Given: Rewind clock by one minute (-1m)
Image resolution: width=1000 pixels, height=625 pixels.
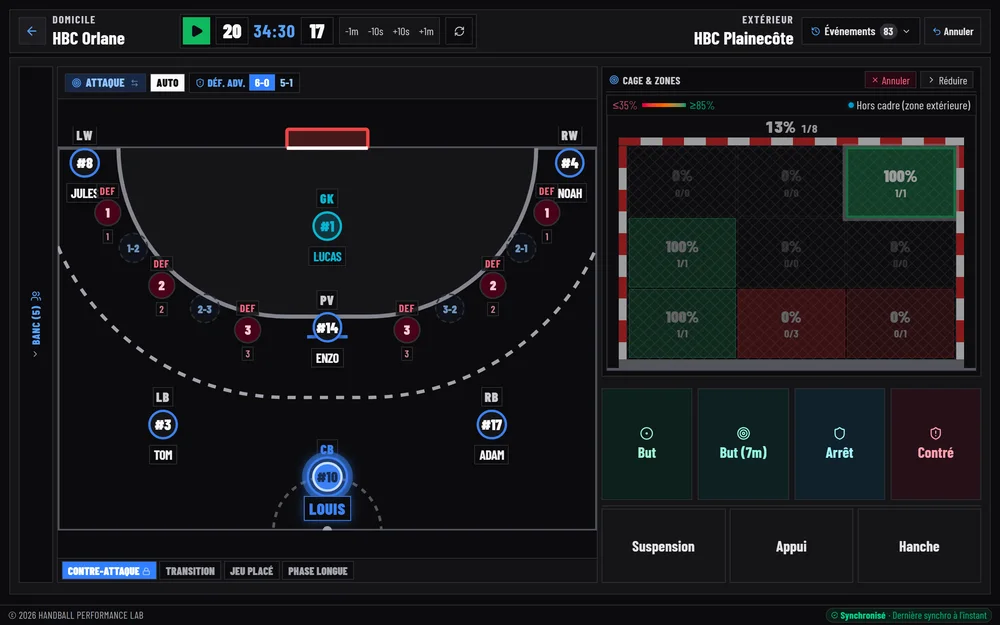Looking at the screenshot, I should [x=351, y=31].
